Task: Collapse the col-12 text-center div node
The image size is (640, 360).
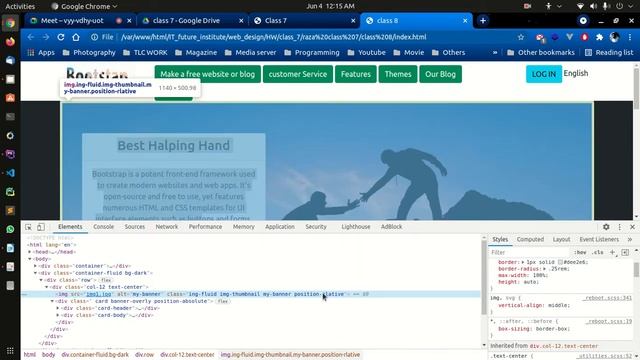Action: [x=47, y=287]
